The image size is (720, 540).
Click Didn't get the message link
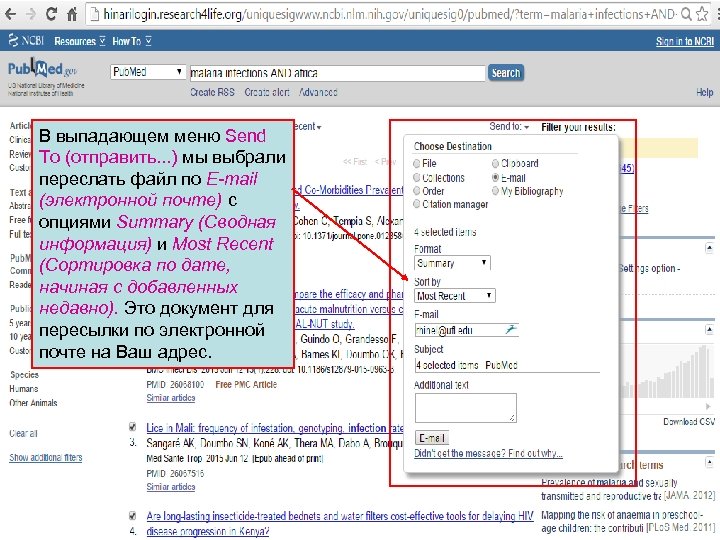pyautogui.click(x=488, y=453)
